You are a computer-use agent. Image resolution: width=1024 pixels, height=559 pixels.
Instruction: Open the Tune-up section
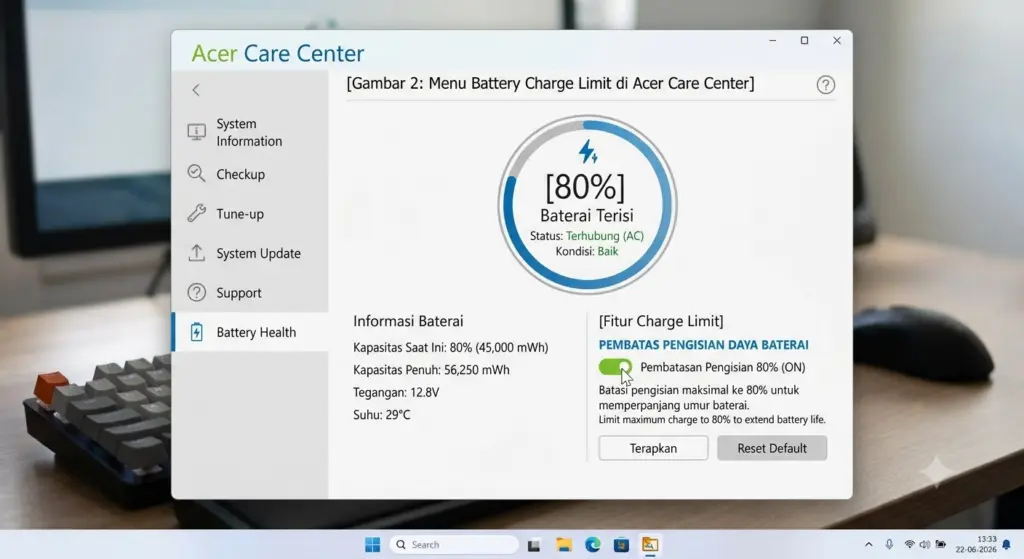coord(250,214)
